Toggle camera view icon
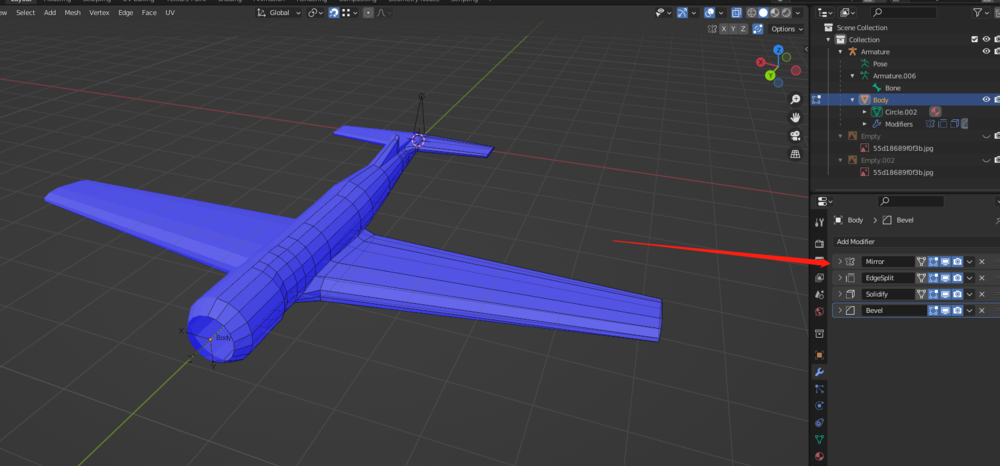The height and width of the screenshot is (466, 1000). click(795, 136)
